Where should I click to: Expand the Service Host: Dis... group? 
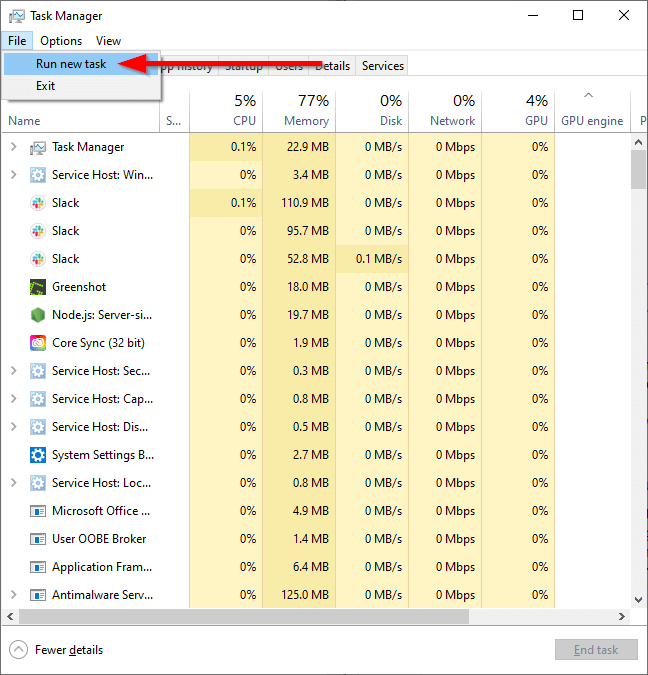tap(14, 427)
